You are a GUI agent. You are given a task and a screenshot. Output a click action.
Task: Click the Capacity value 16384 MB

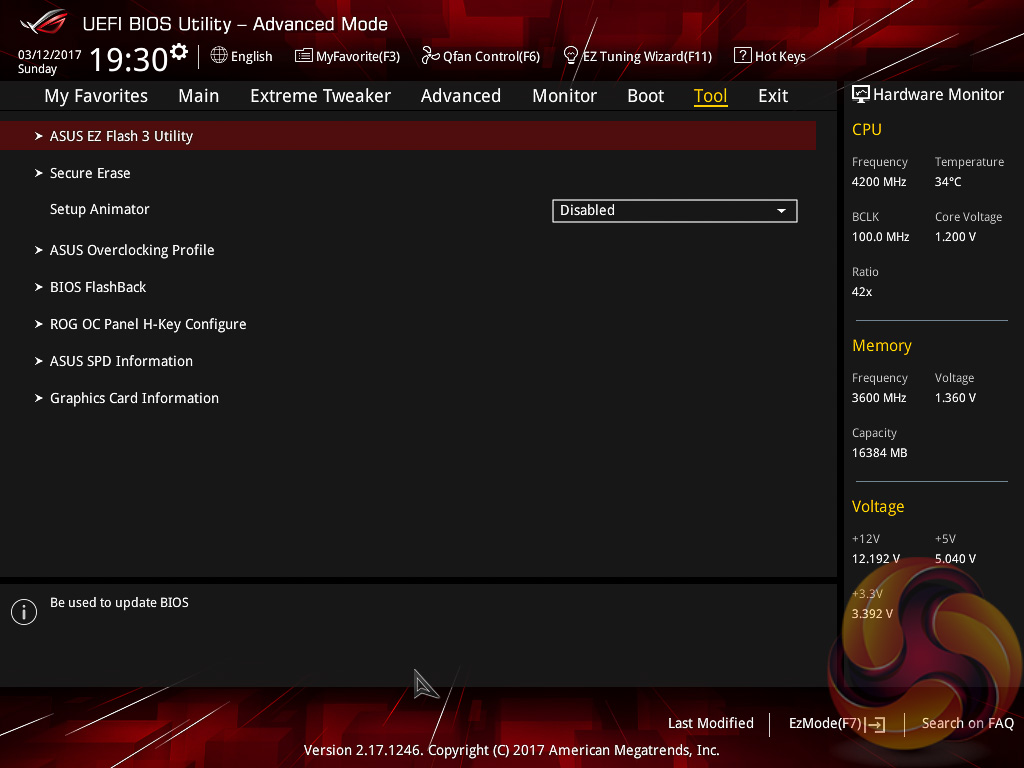[x=880, y=453]
